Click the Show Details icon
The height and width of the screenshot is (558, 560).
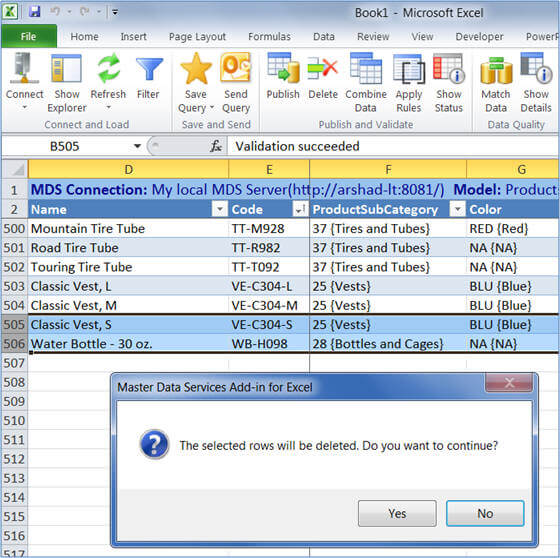click(x=536, y=68)
